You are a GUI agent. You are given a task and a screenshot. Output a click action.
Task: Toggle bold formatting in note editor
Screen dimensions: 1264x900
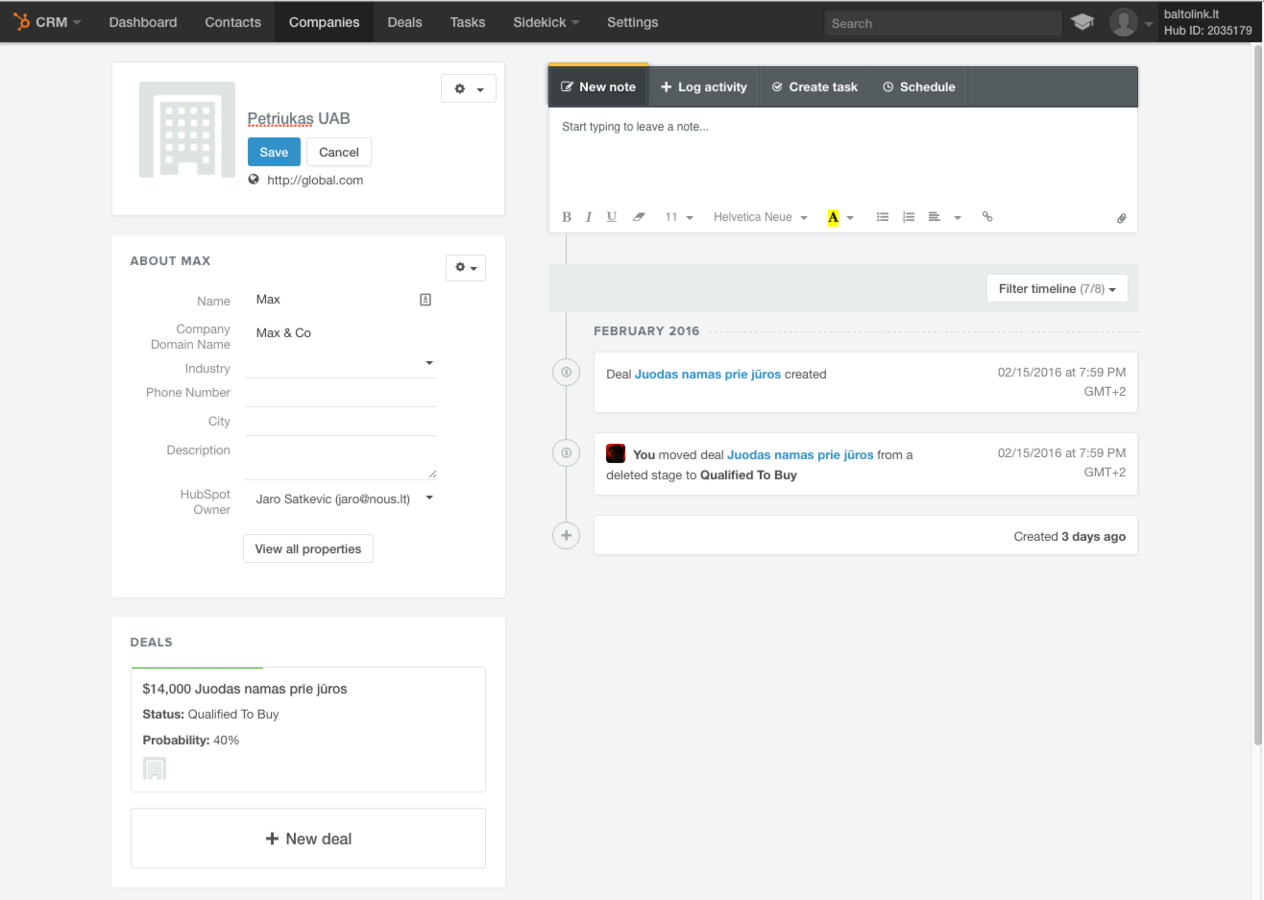pyautogui.click(x=566, y=217)
